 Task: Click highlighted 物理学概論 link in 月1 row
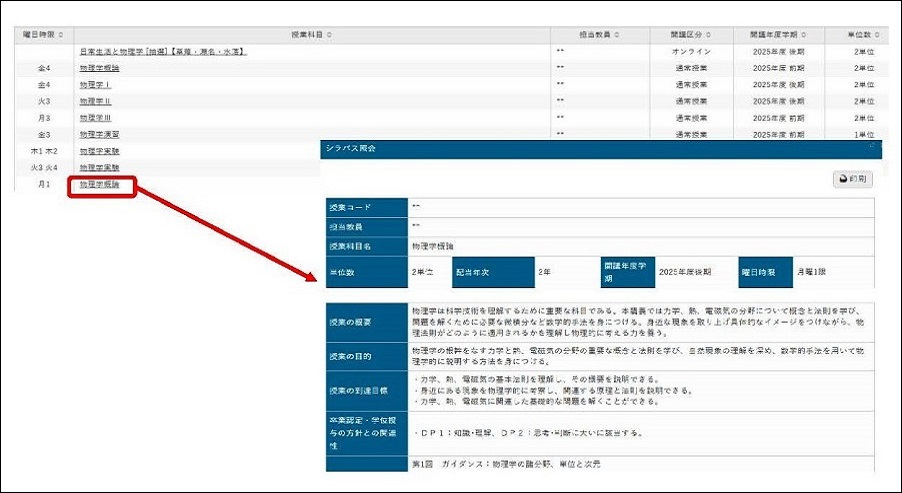(99, 185)
